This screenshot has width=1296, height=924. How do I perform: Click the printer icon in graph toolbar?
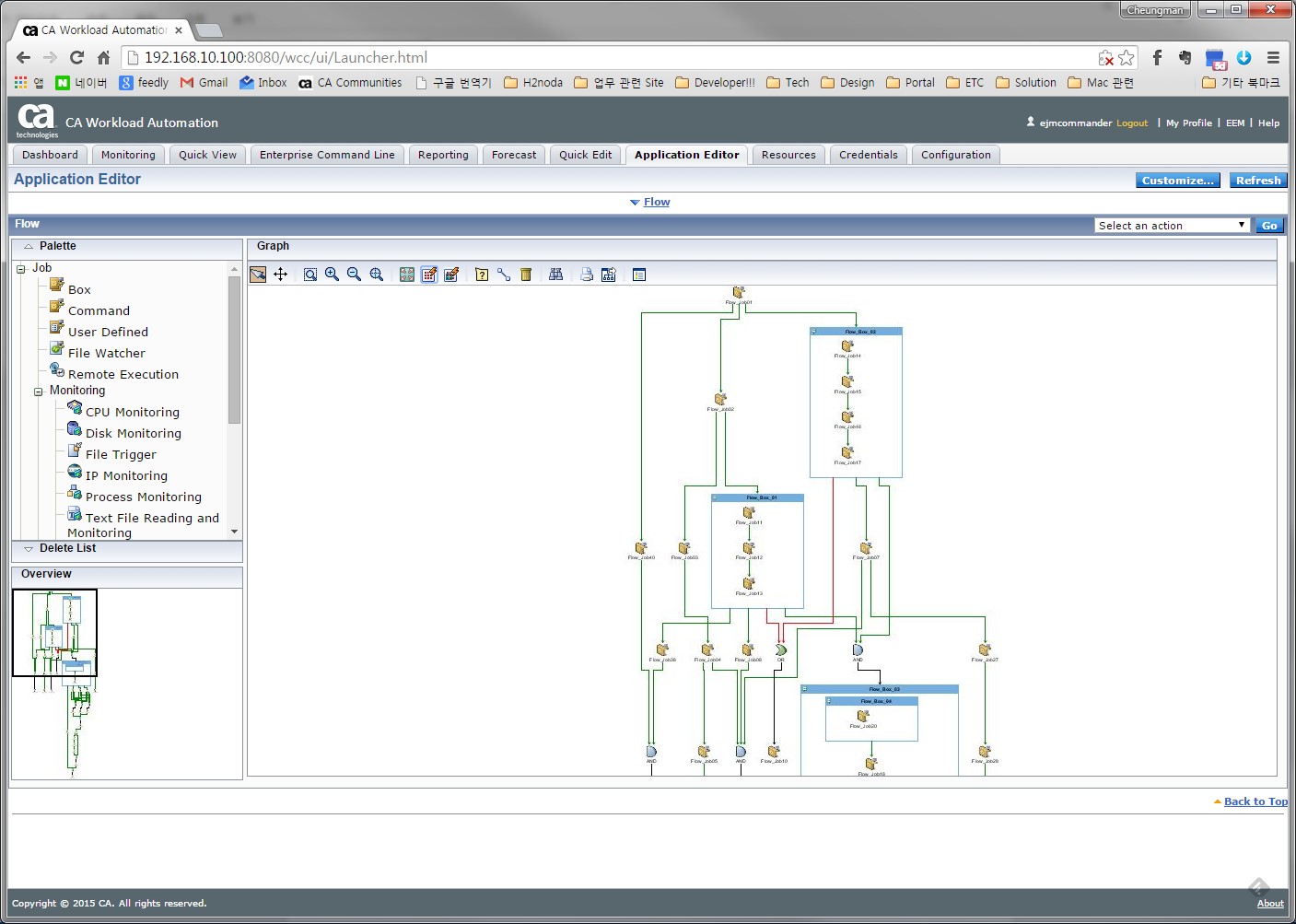[x=587, y=275]
